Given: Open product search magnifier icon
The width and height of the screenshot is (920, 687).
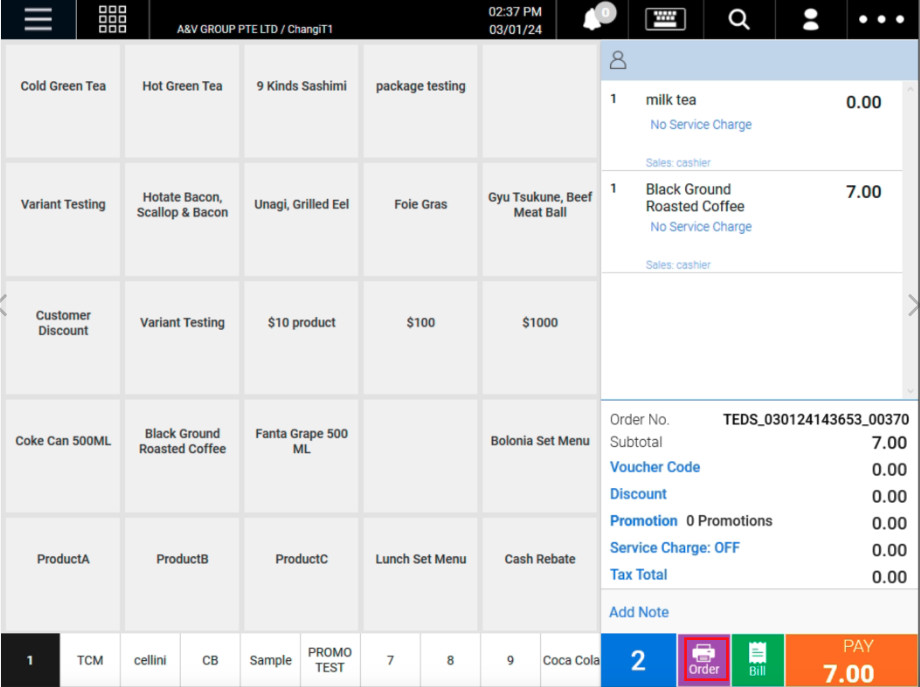Looking at the screenshot, I should tap(739, 19).
